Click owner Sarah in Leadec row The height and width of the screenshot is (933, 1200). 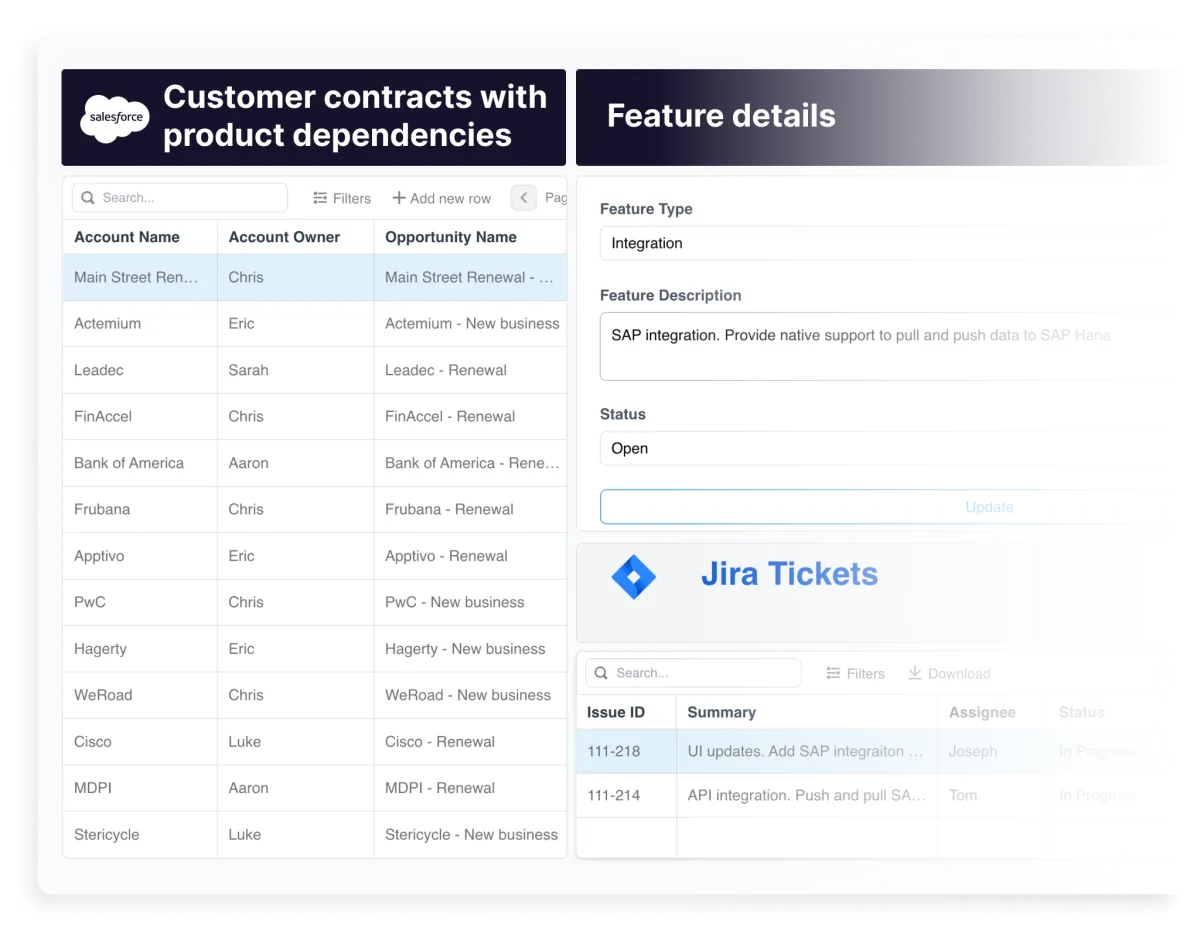pos(248,370)
